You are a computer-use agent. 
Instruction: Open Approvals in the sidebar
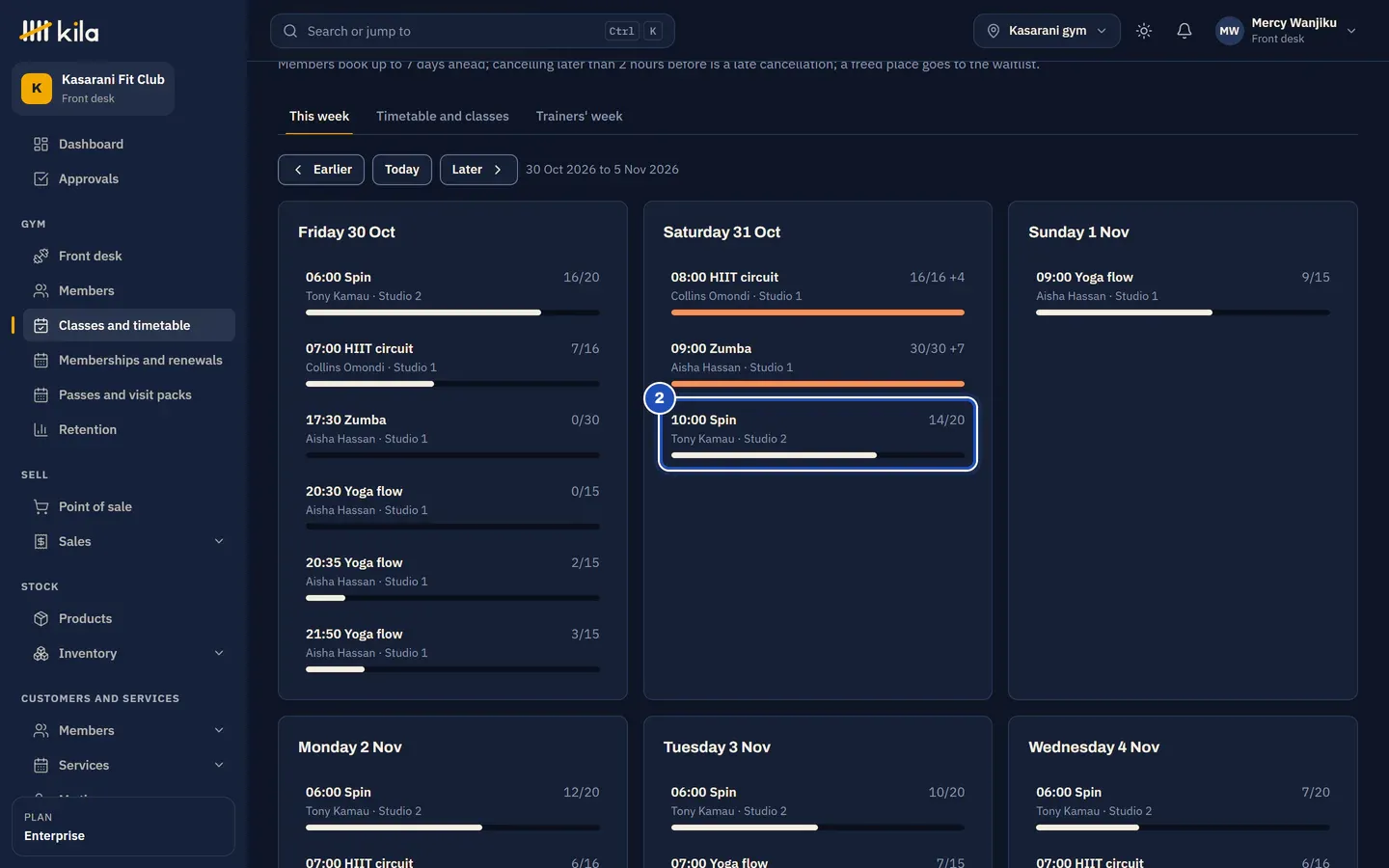[128, 178]
